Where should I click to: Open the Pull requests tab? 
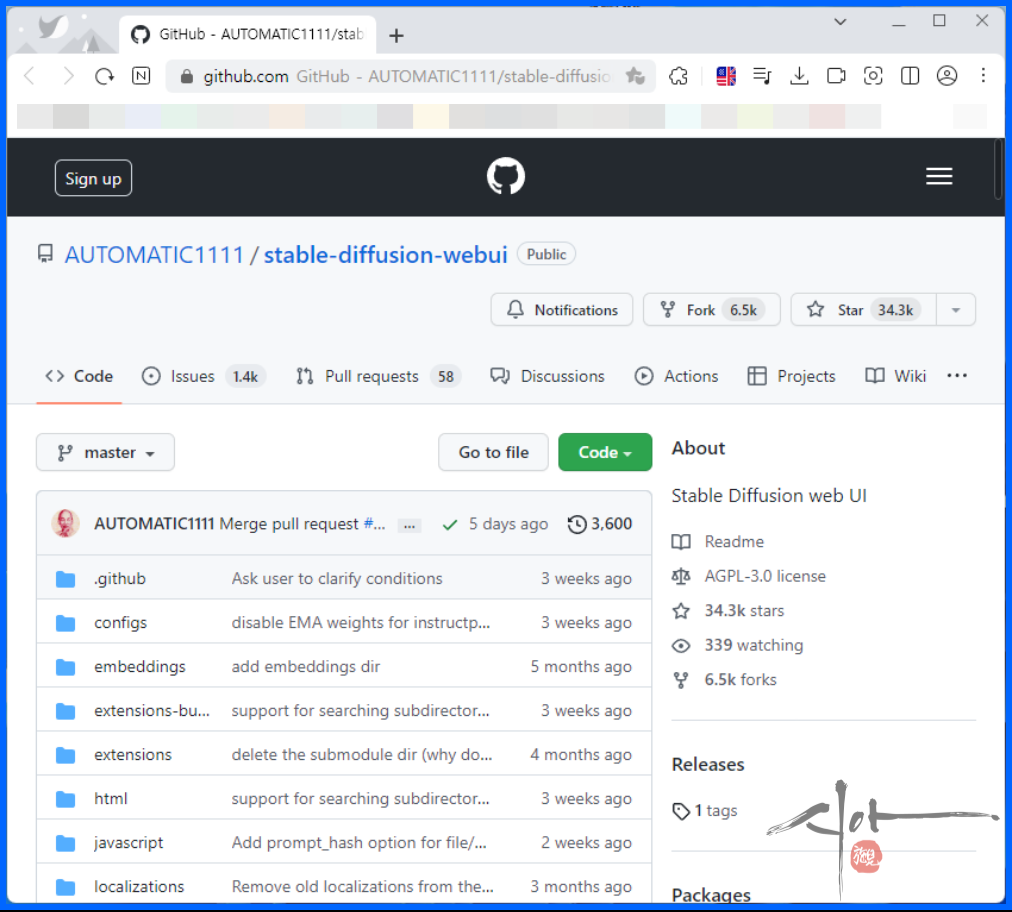[378, 376]
